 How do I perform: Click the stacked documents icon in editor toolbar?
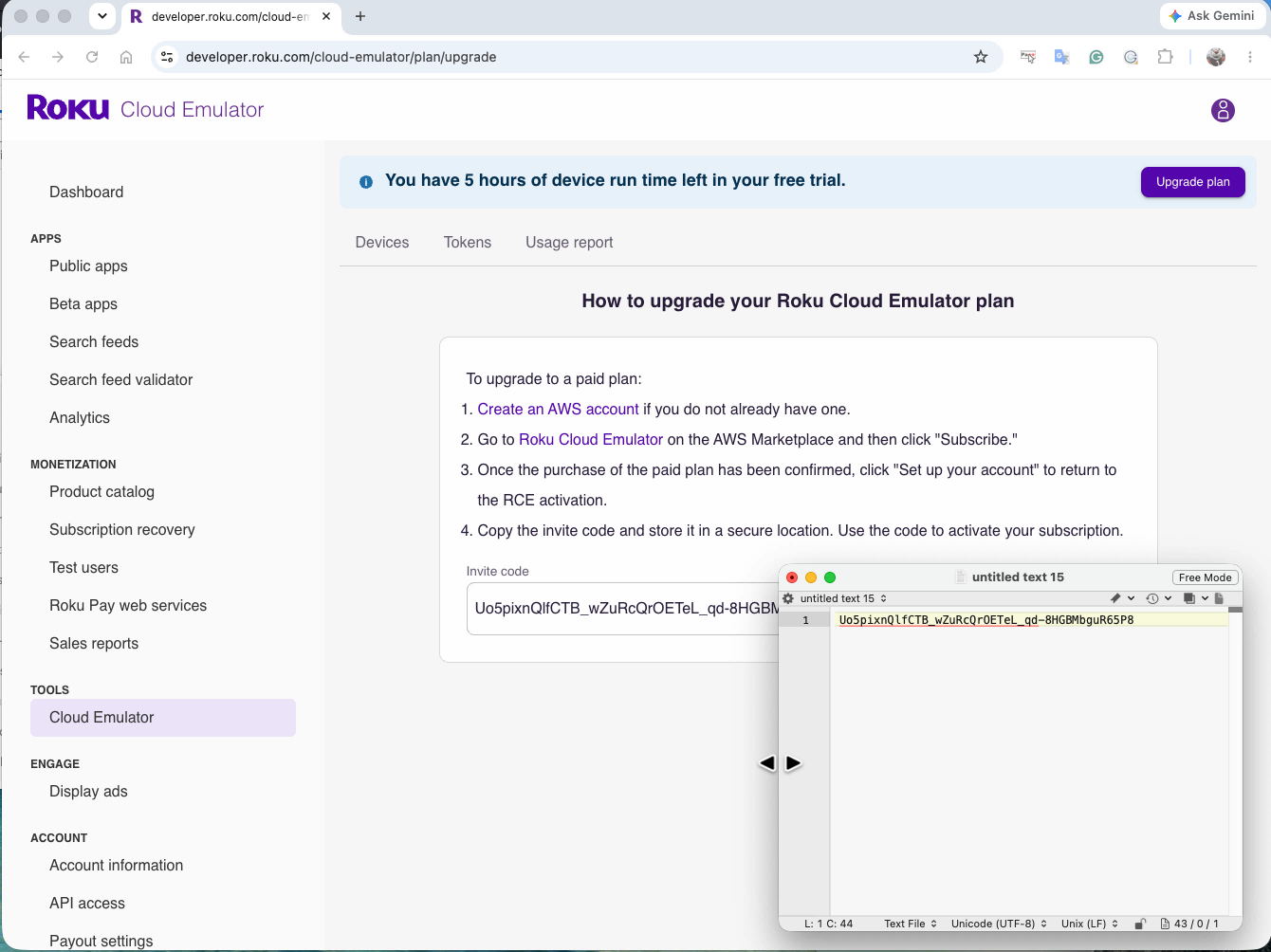click(1188, 598)
